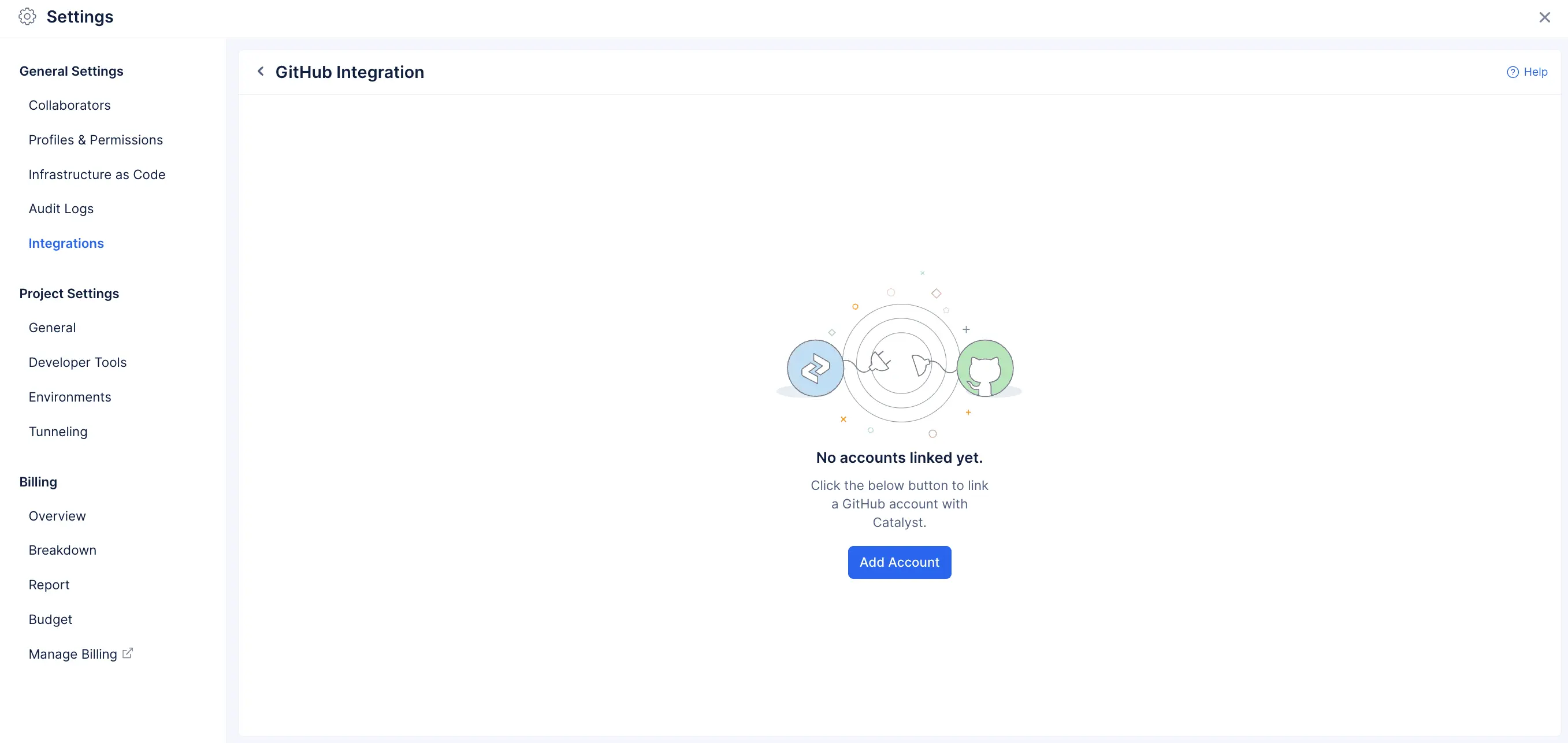Open Profiles & Permissions
1568x743 pixels.
[95, 140]
